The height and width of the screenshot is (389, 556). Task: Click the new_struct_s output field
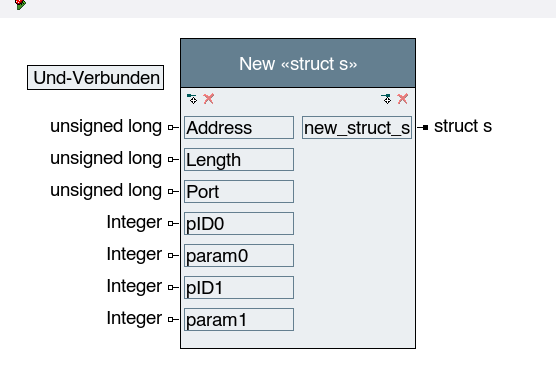click(x=357, y=127)
